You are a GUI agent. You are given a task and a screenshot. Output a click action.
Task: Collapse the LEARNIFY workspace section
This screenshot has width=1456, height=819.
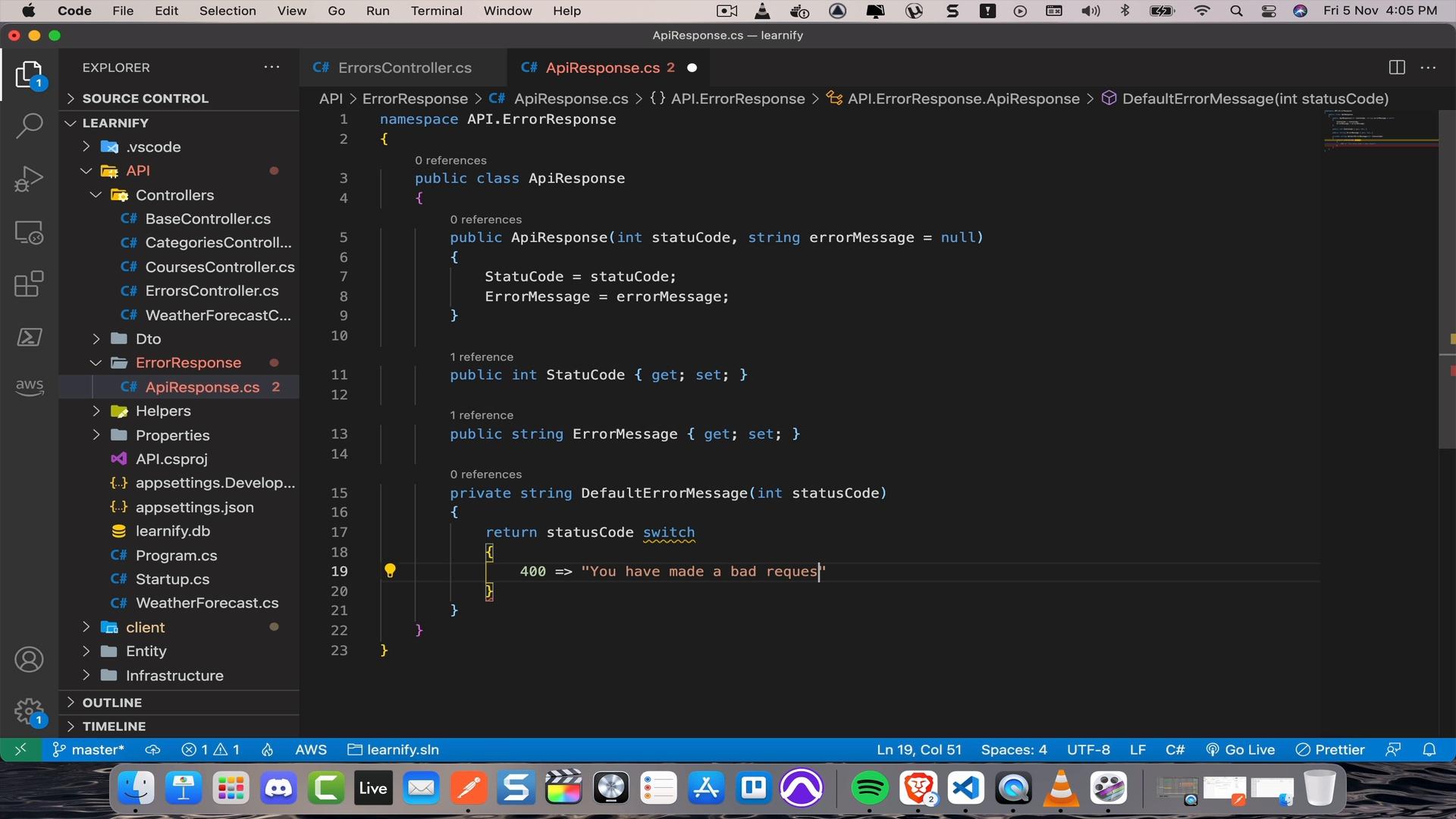tap(179, 123)
